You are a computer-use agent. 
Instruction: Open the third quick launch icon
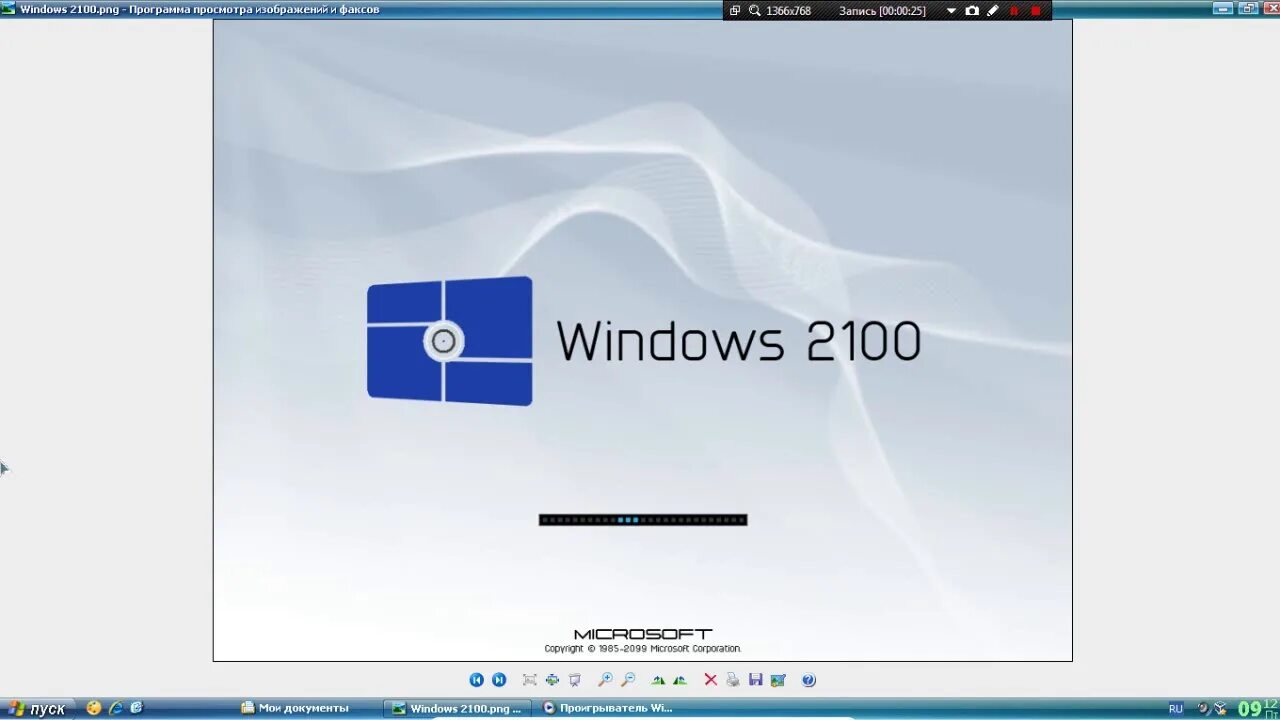137,708
